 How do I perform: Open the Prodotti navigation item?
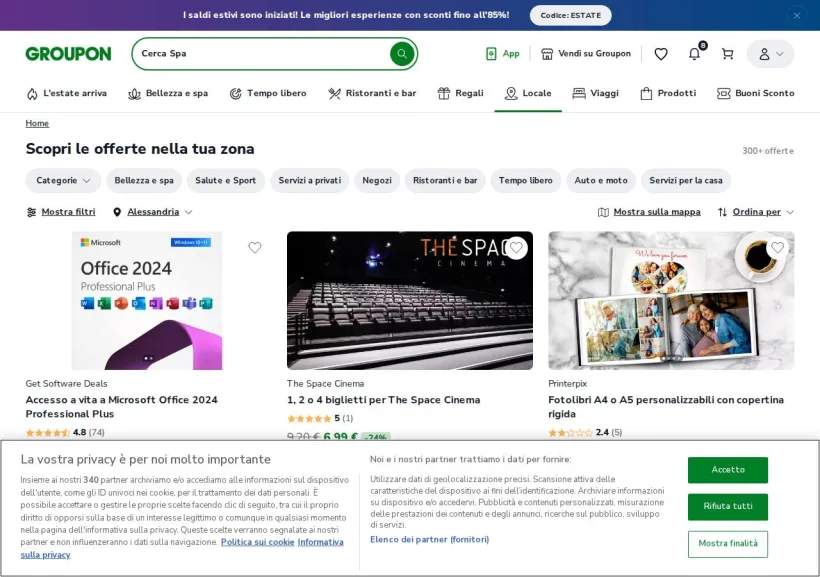(x=668, y=93)
